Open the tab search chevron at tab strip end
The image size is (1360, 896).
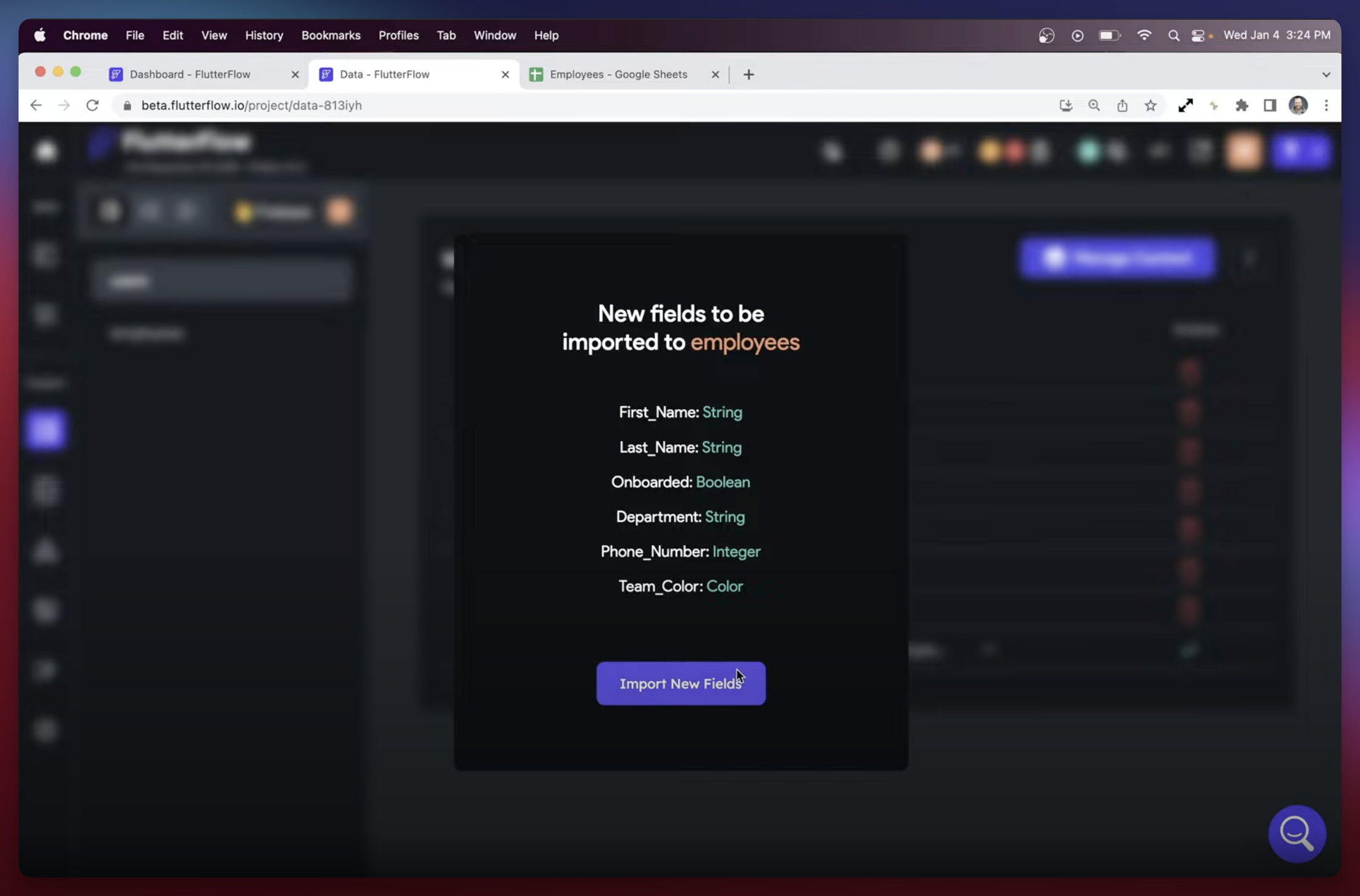coord(1325,74)
